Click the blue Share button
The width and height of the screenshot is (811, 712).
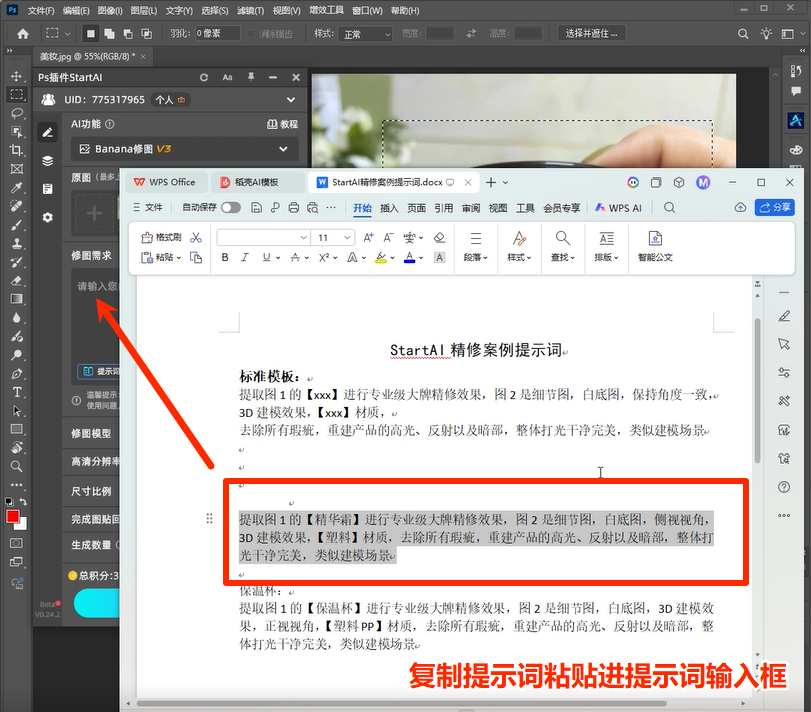point(774,207)
